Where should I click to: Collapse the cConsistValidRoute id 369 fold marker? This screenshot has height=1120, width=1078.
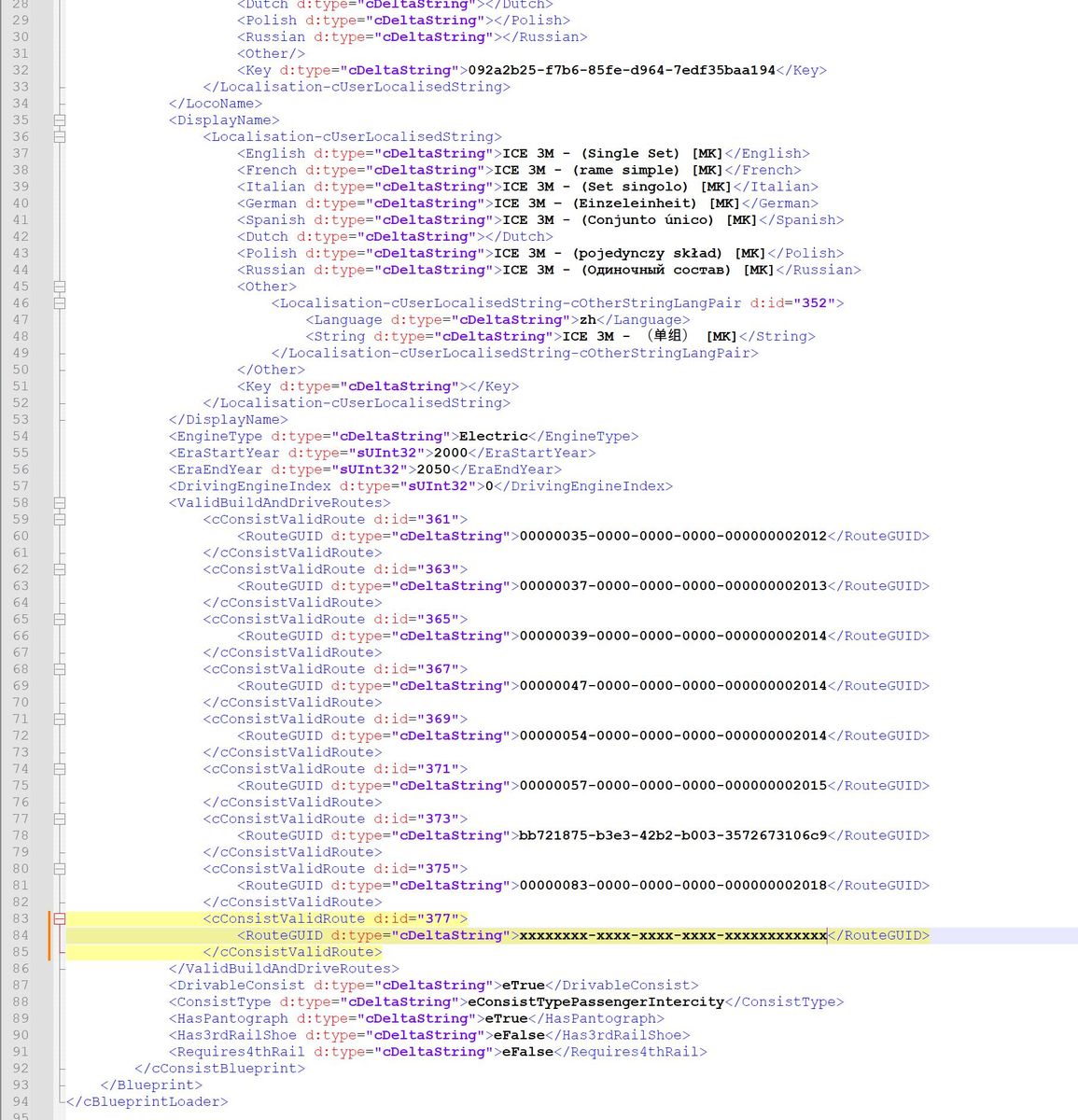tap(60, 719)
